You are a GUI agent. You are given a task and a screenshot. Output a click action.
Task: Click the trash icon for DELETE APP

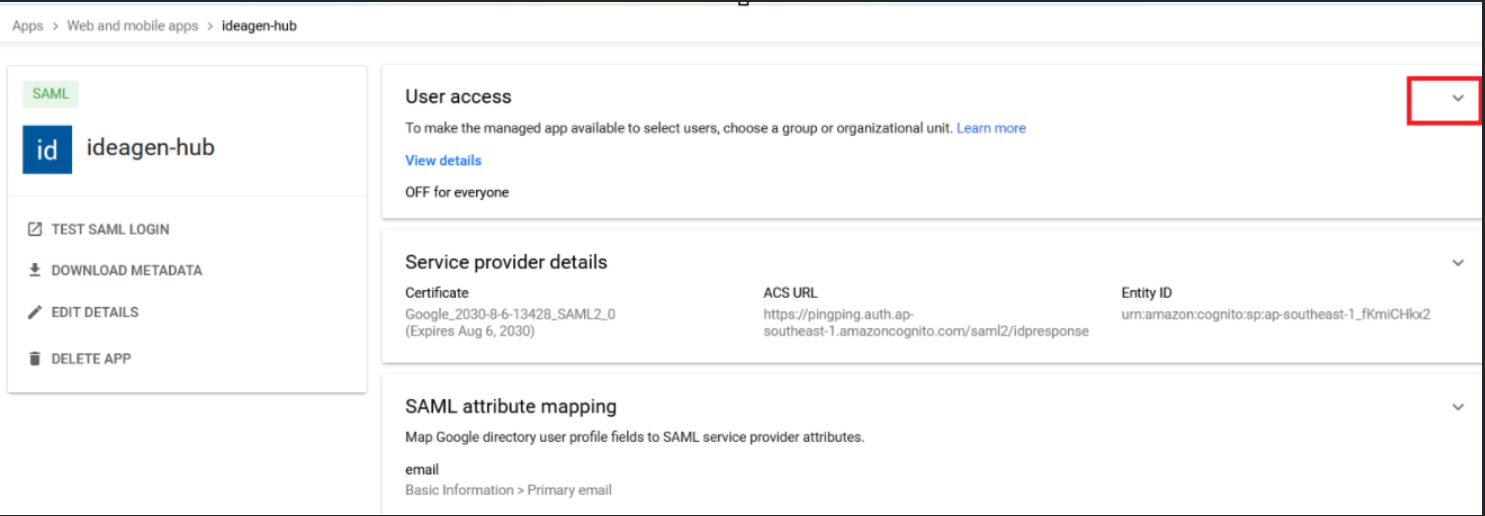point(35,358)
